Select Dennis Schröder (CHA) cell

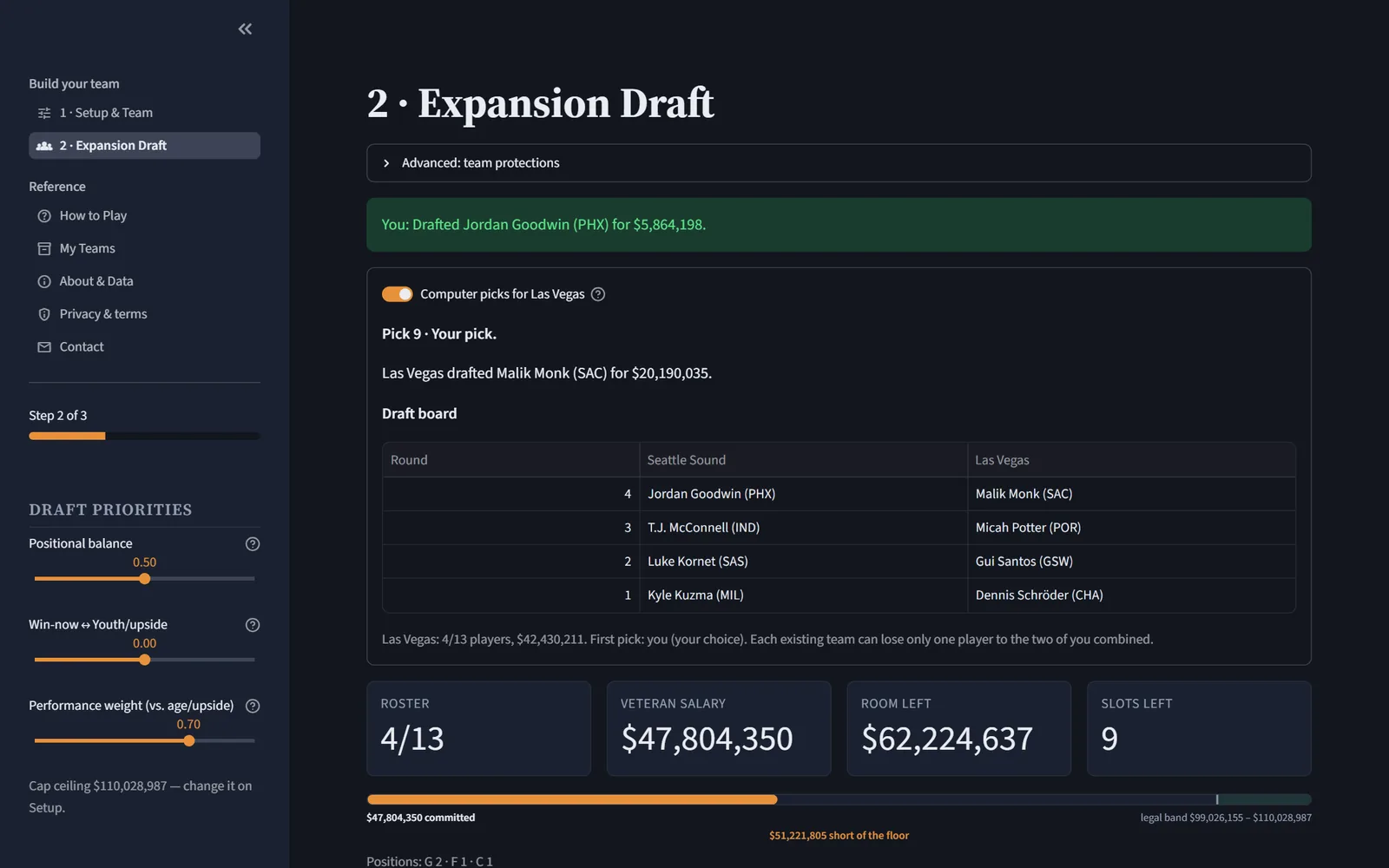click(1131, 595)
